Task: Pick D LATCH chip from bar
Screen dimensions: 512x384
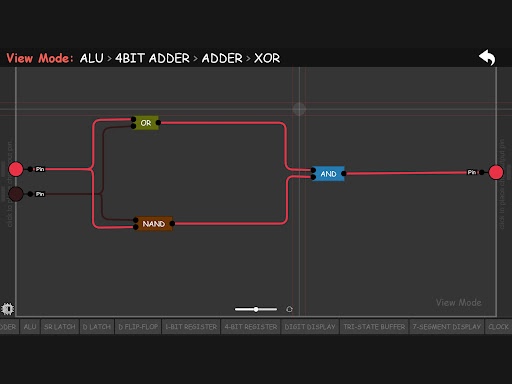Action: [x=97, y=327]
